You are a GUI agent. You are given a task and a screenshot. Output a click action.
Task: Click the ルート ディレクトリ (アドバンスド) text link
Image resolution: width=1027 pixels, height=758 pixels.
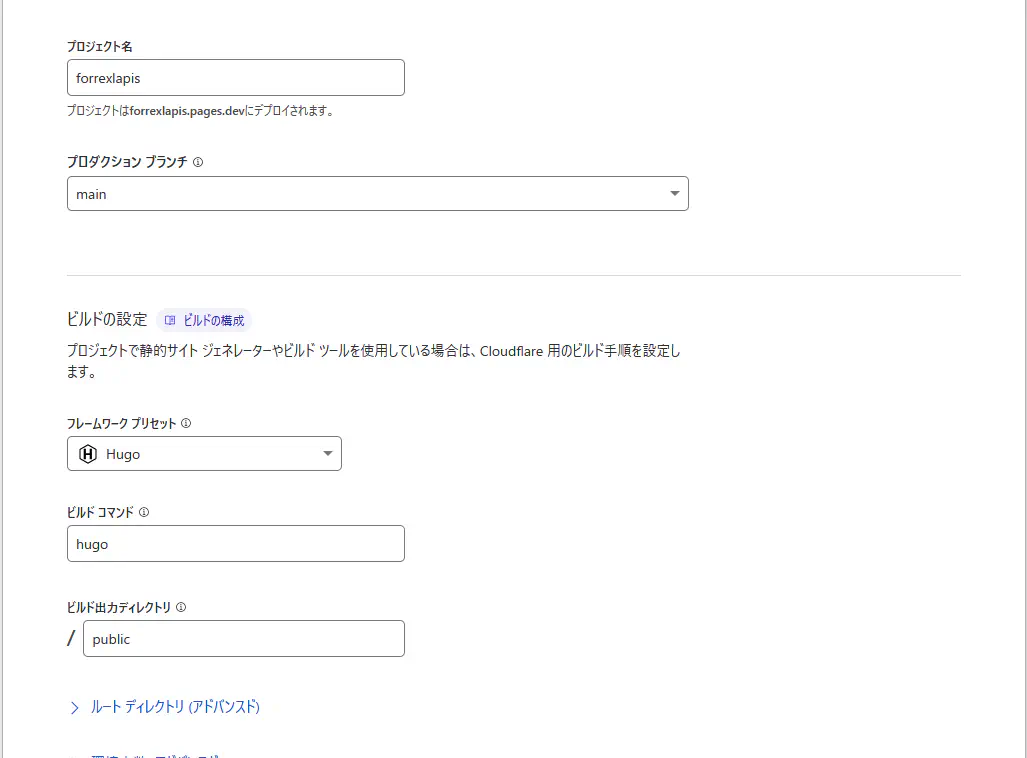(175, 707)
